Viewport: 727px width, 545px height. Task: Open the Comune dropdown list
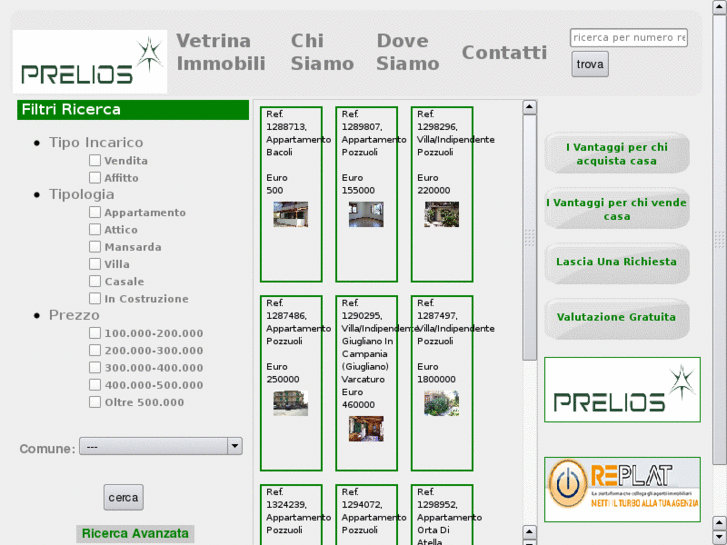point(161,446)
